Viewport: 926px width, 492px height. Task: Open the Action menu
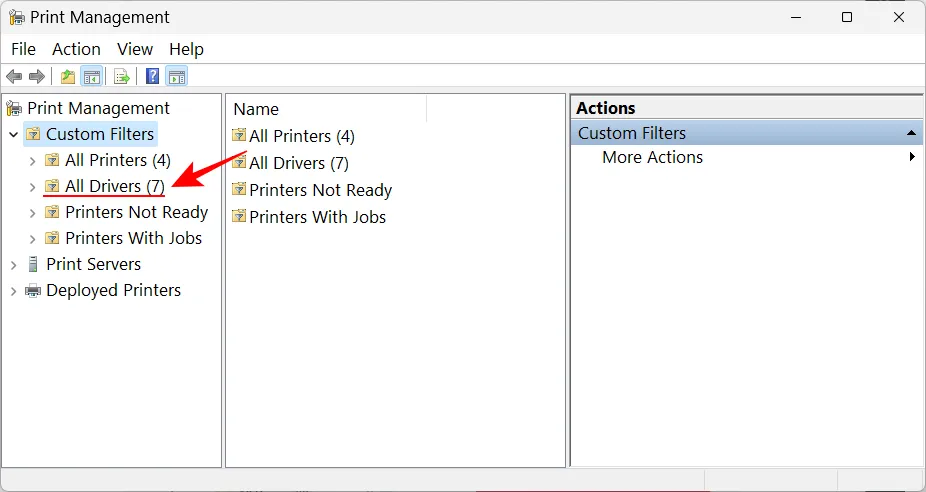(76, 49)
